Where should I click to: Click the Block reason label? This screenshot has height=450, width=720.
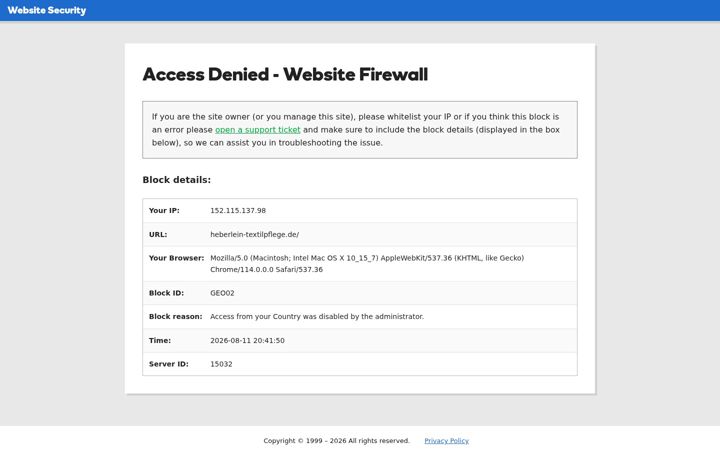pyautogui.click(x=175, y=317)
